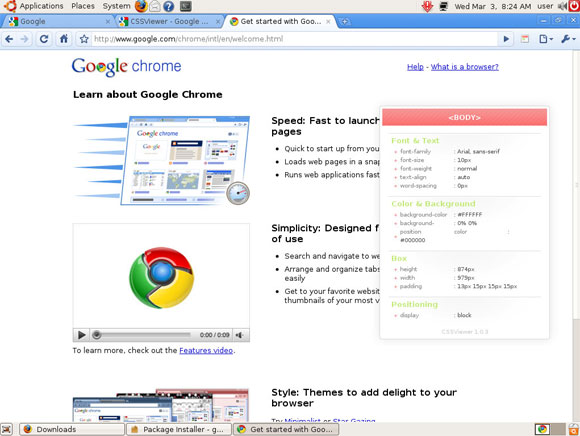Image resolution: width=580 pixels, height=436 pixels.
Task: Click the <BODY> header of CSSViewer panel
Action: (464, 118)
